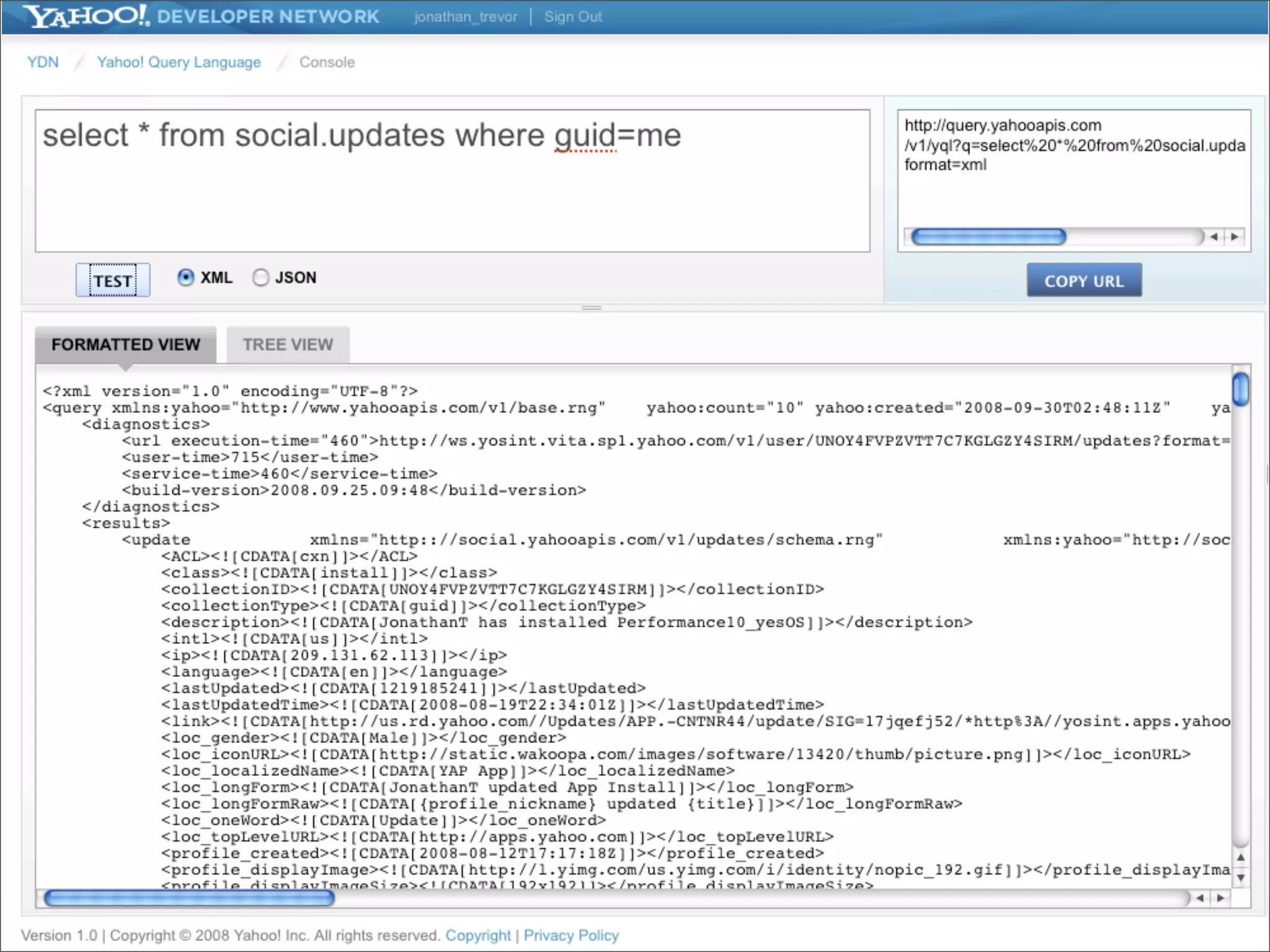Click the <ACL> CDATA[cxn] line
This screenshot has width=1270, height=952.
pyautogui.click(x=290, y=556)
